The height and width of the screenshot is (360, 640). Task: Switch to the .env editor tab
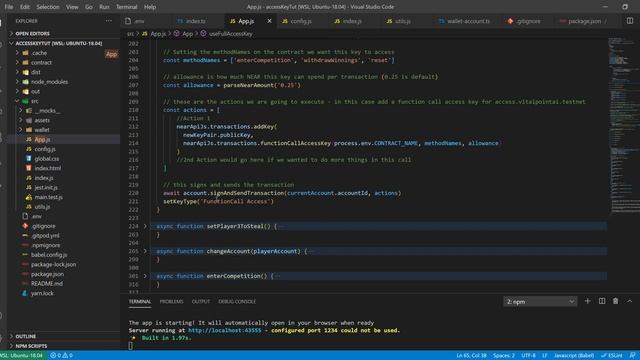tap(139, 21)
